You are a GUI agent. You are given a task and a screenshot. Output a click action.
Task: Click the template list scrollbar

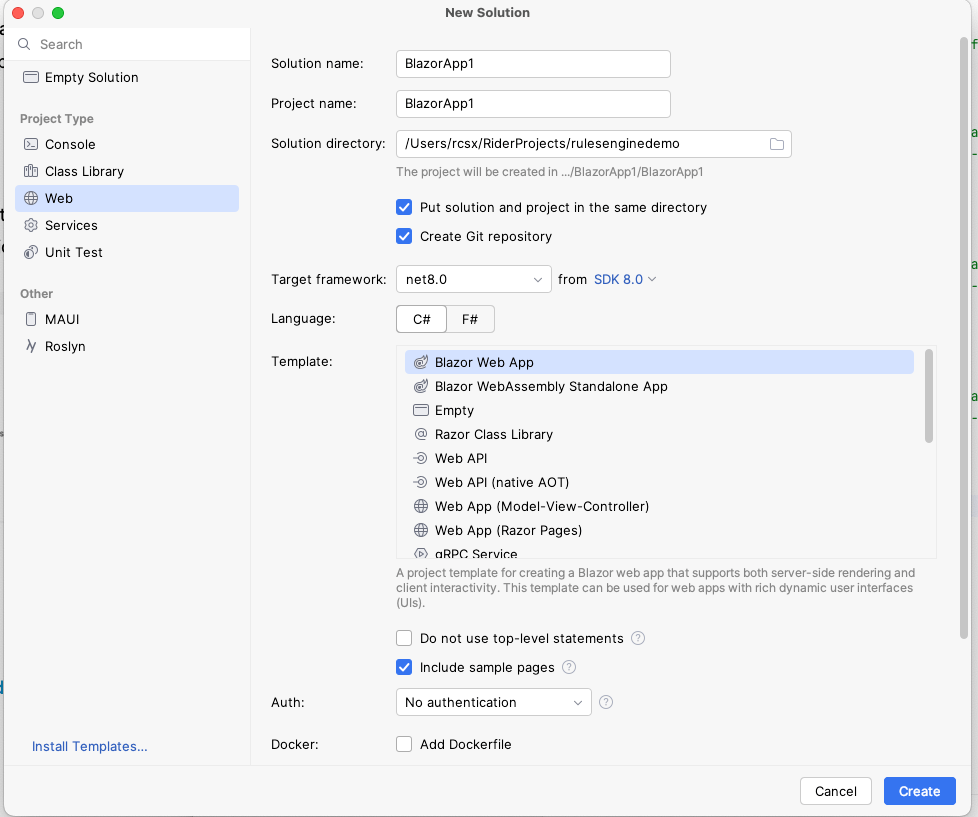click(929, 396)
